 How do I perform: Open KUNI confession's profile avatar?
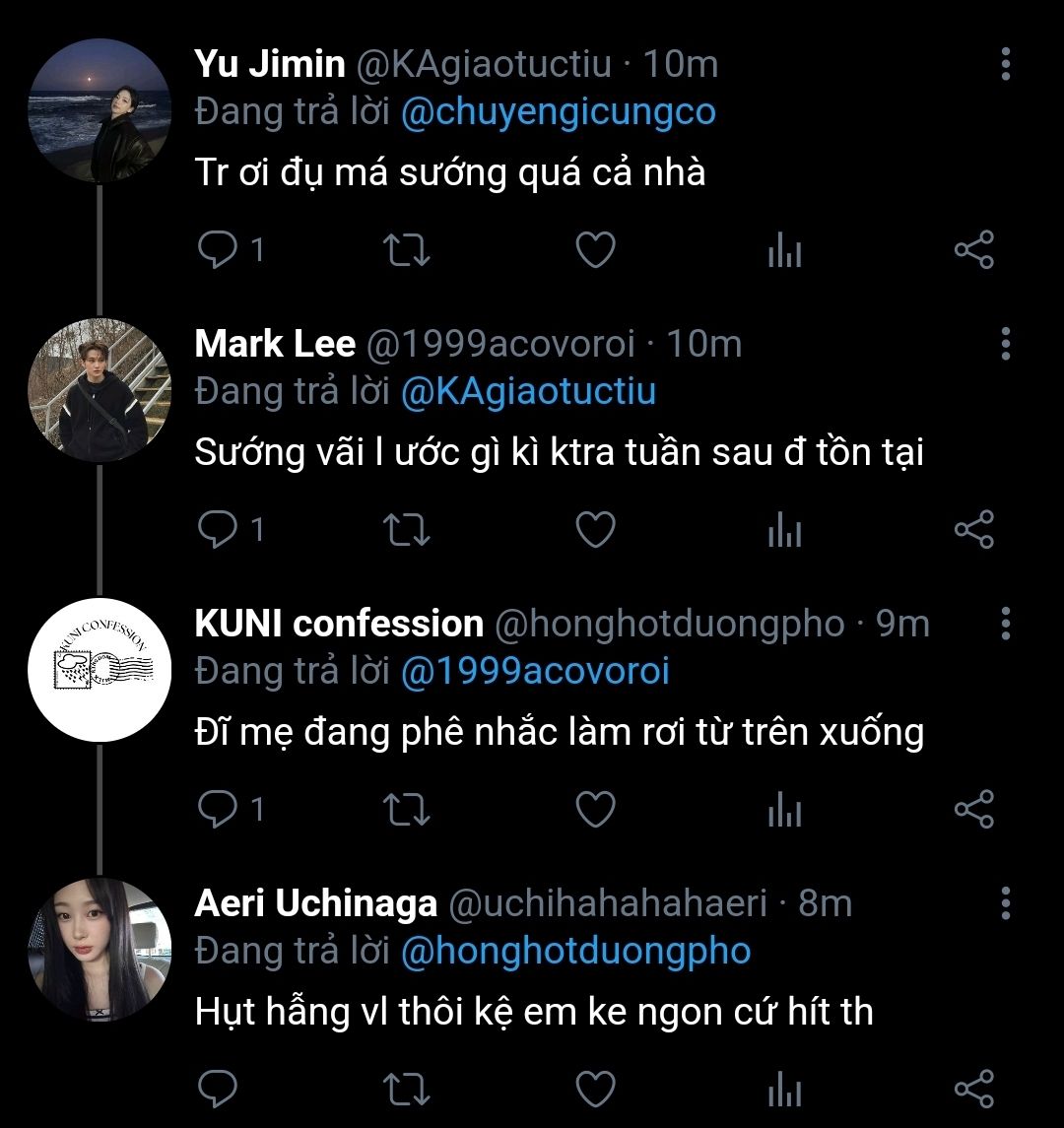click(x=100, y=670)
